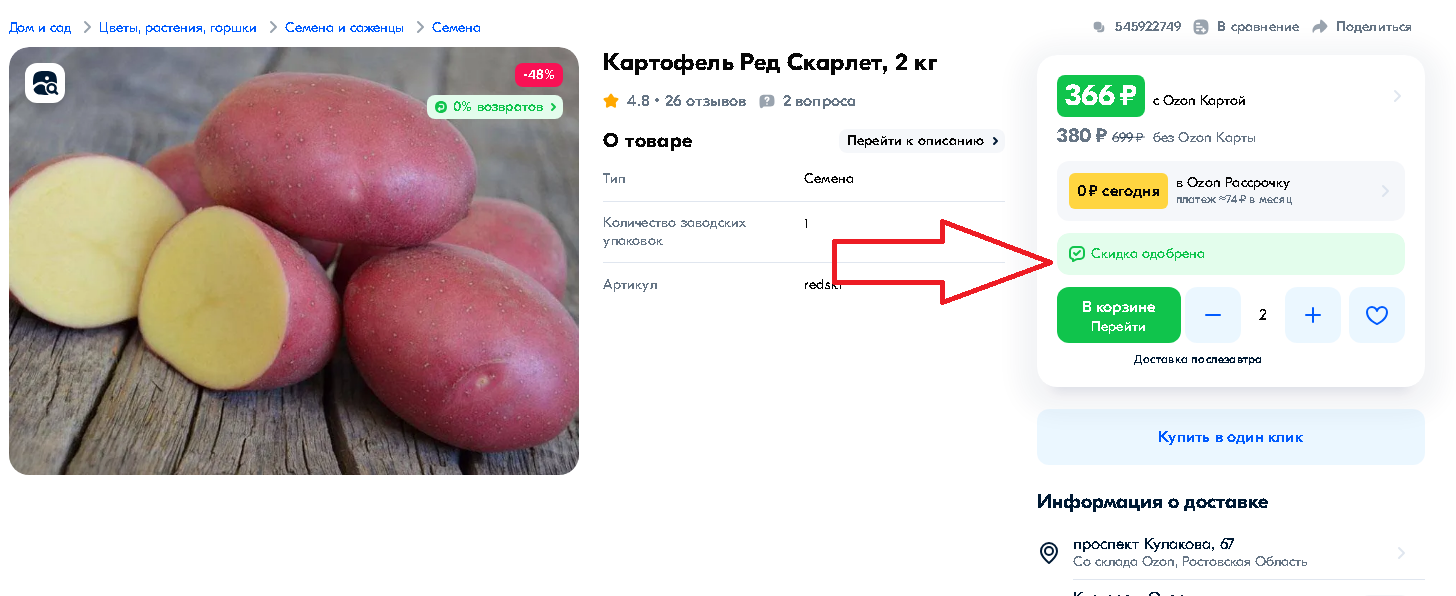
Task: Decrease quantity with minus button
Action: (x=1213, y=315)
